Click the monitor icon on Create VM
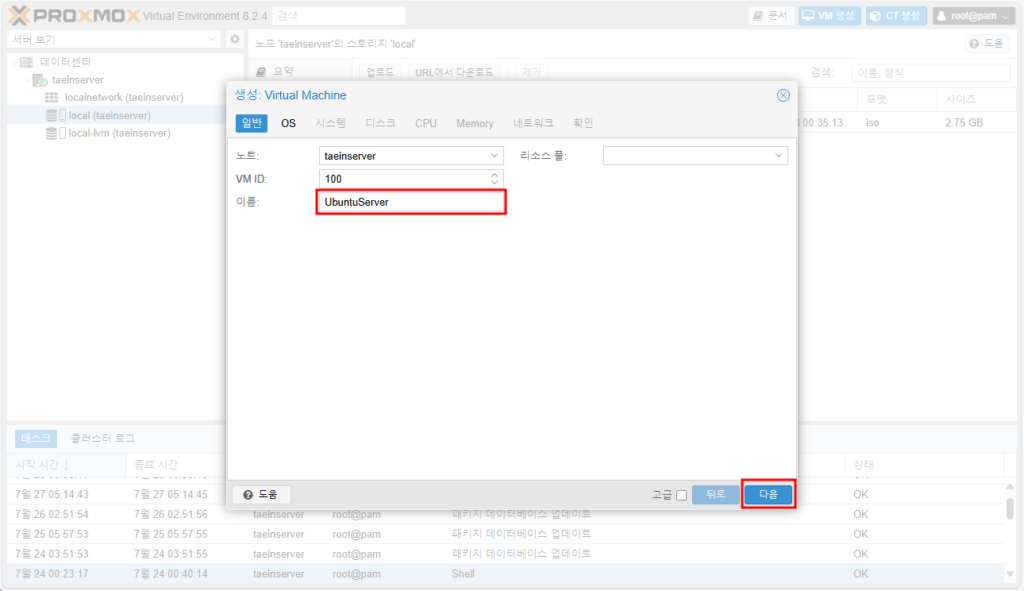Screen dimensions: 1024x591 click(808, 16)
